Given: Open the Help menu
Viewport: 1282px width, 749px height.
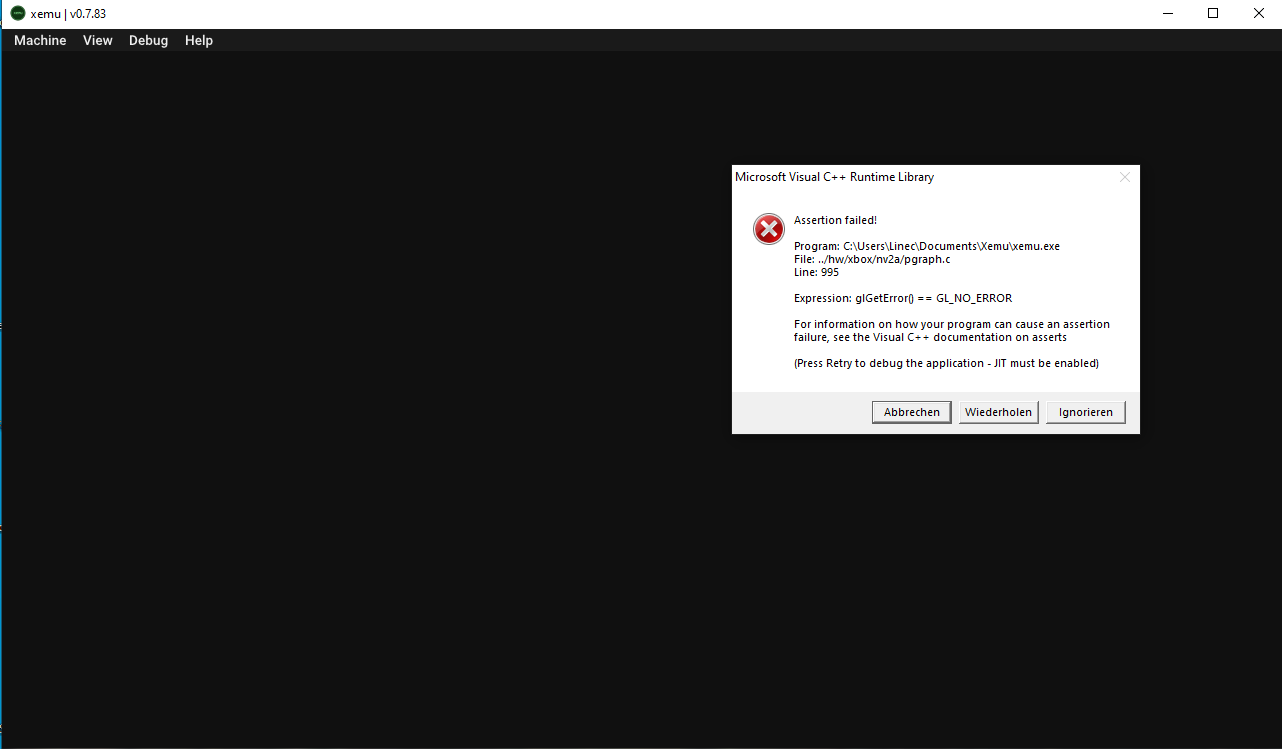Looking at the screenshot, I should 198,40.
